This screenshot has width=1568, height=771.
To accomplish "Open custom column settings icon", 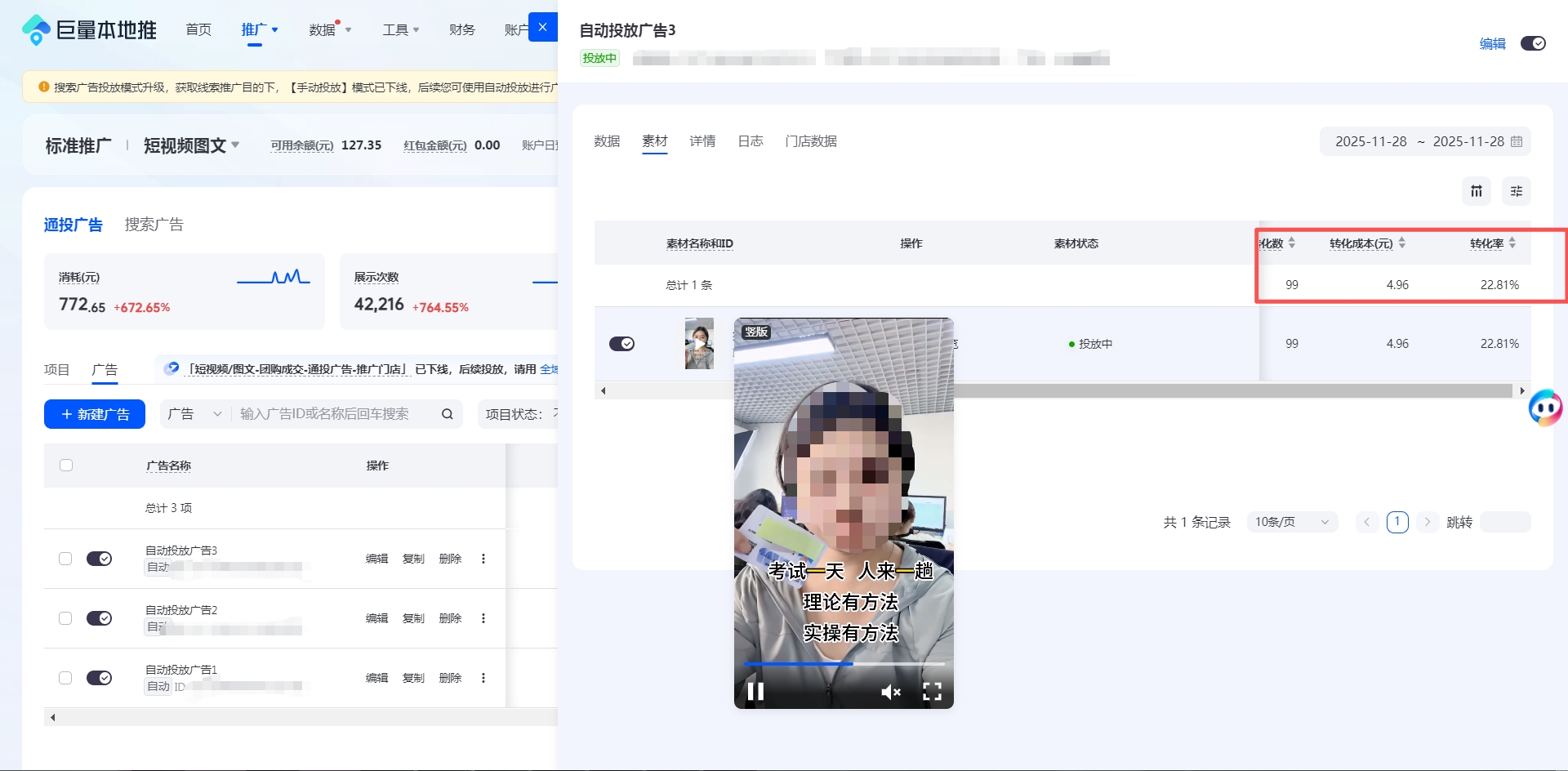I will tap(1516, 191).
